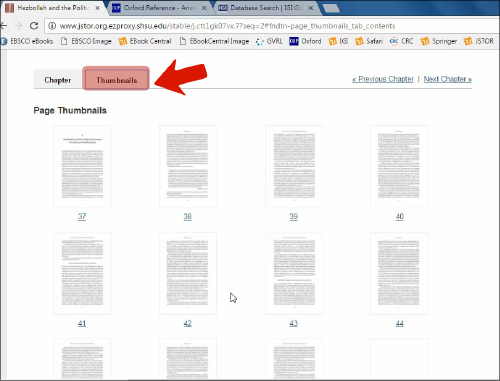Screen dimensions: 500x381
Task: Click the page number 42 link
Action: point(188,323)
